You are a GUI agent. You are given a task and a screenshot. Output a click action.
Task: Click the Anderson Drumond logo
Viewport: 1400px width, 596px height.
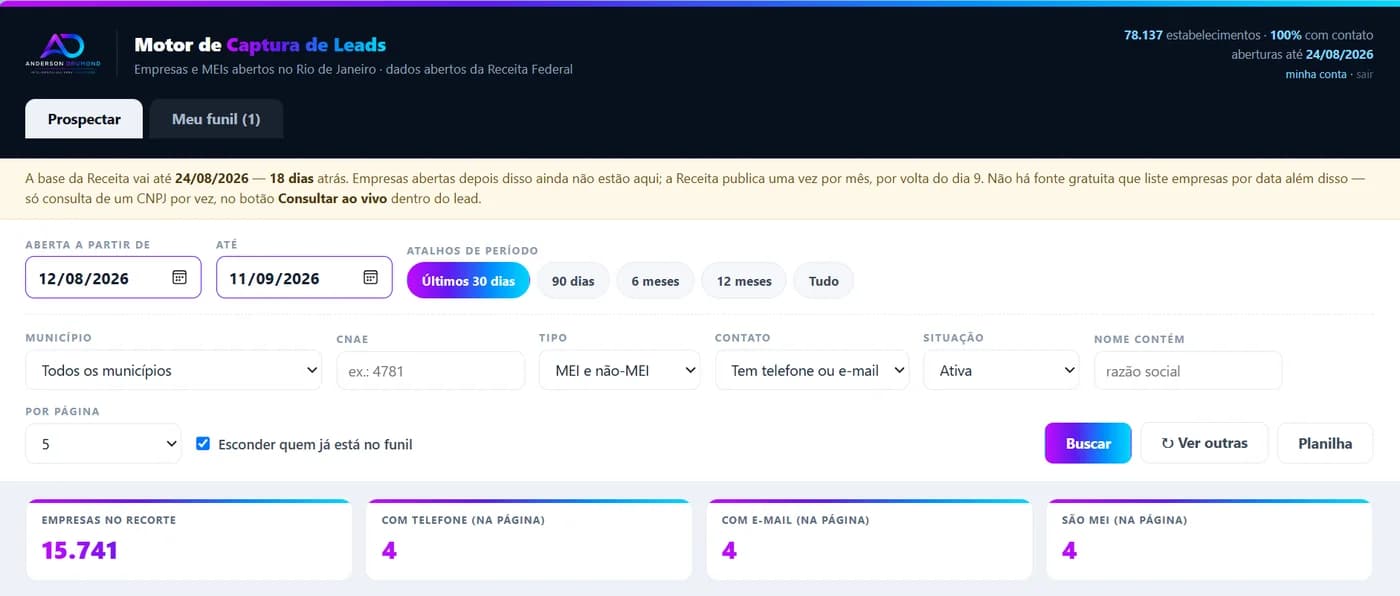(62, 54)
